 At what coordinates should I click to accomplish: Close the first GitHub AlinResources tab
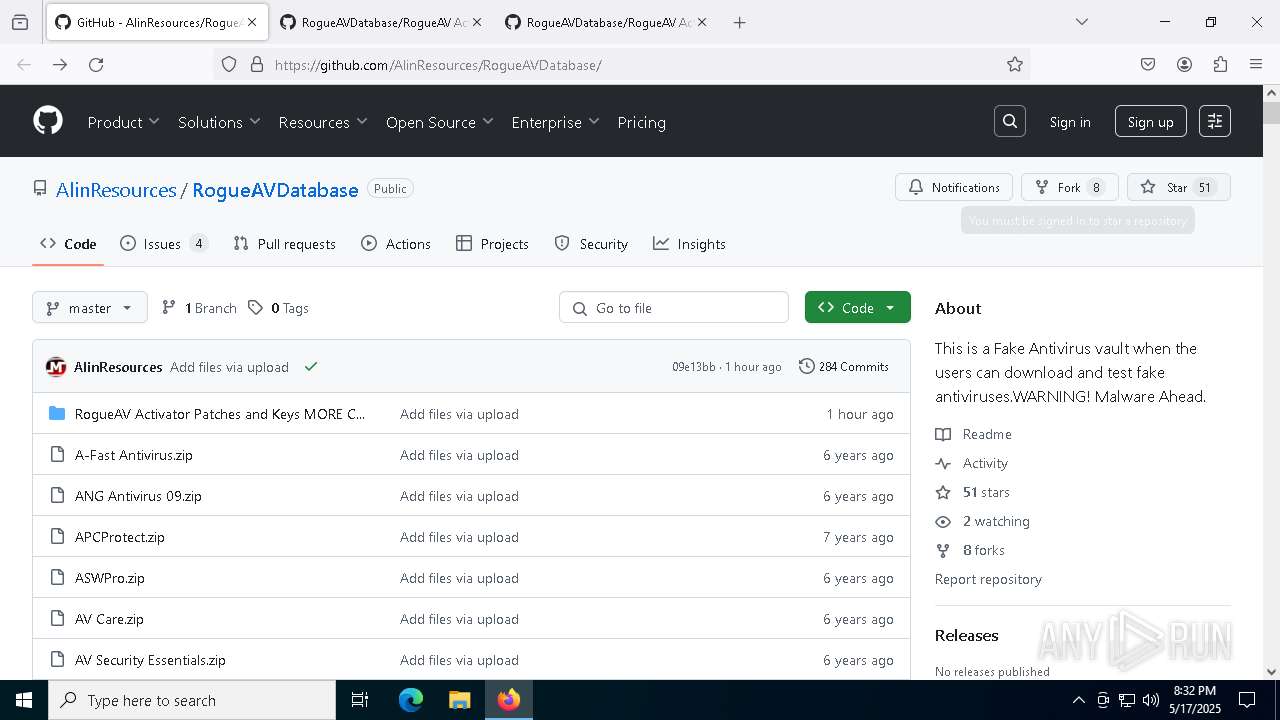252,22
